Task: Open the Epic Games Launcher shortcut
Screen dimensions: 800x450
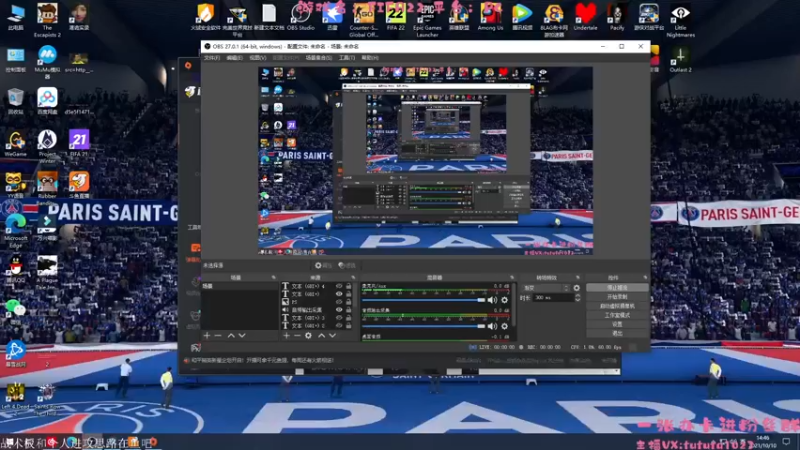Action: pos(427,20)
